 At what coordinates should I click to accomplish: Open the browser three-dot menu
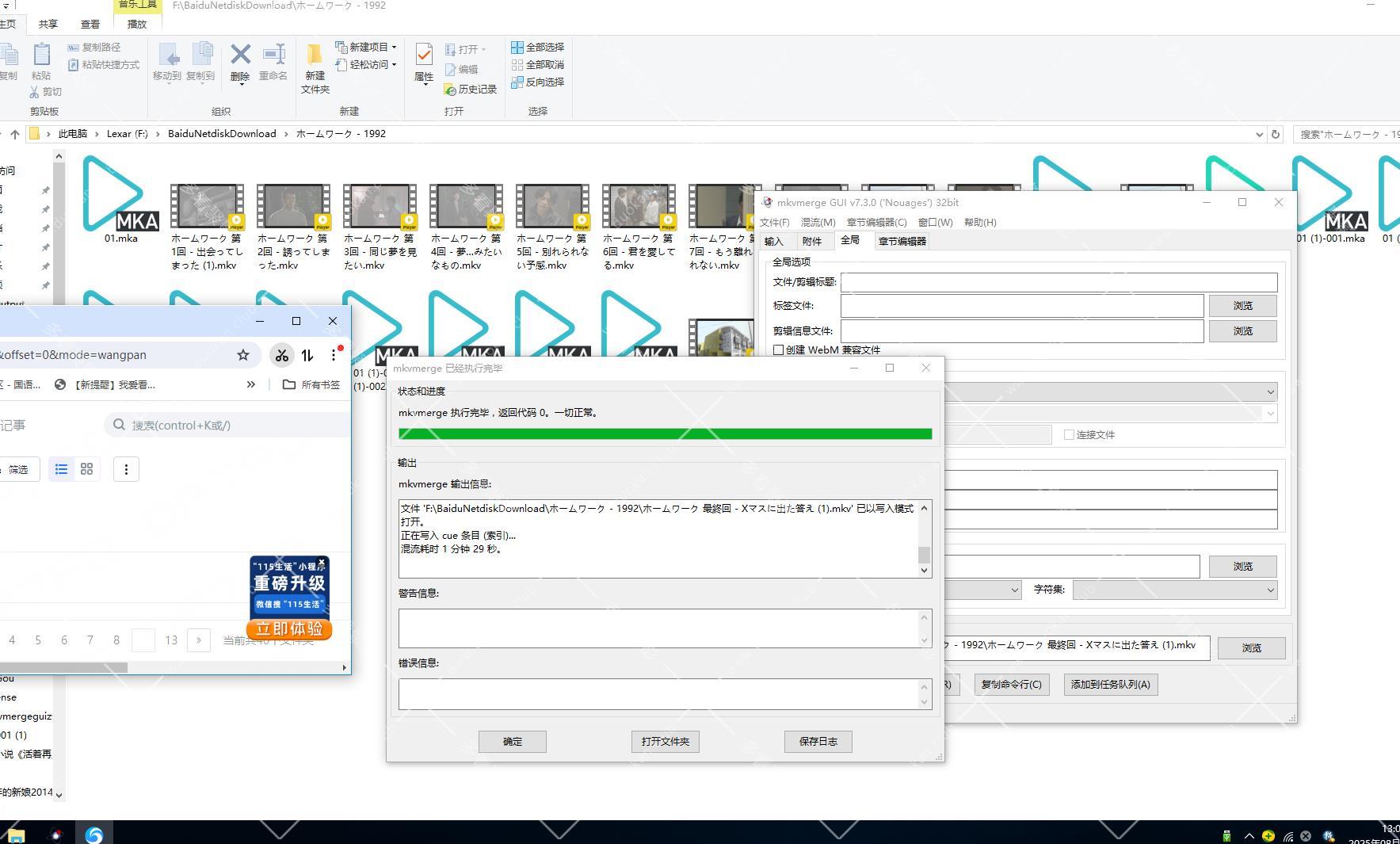pos(334,355)
